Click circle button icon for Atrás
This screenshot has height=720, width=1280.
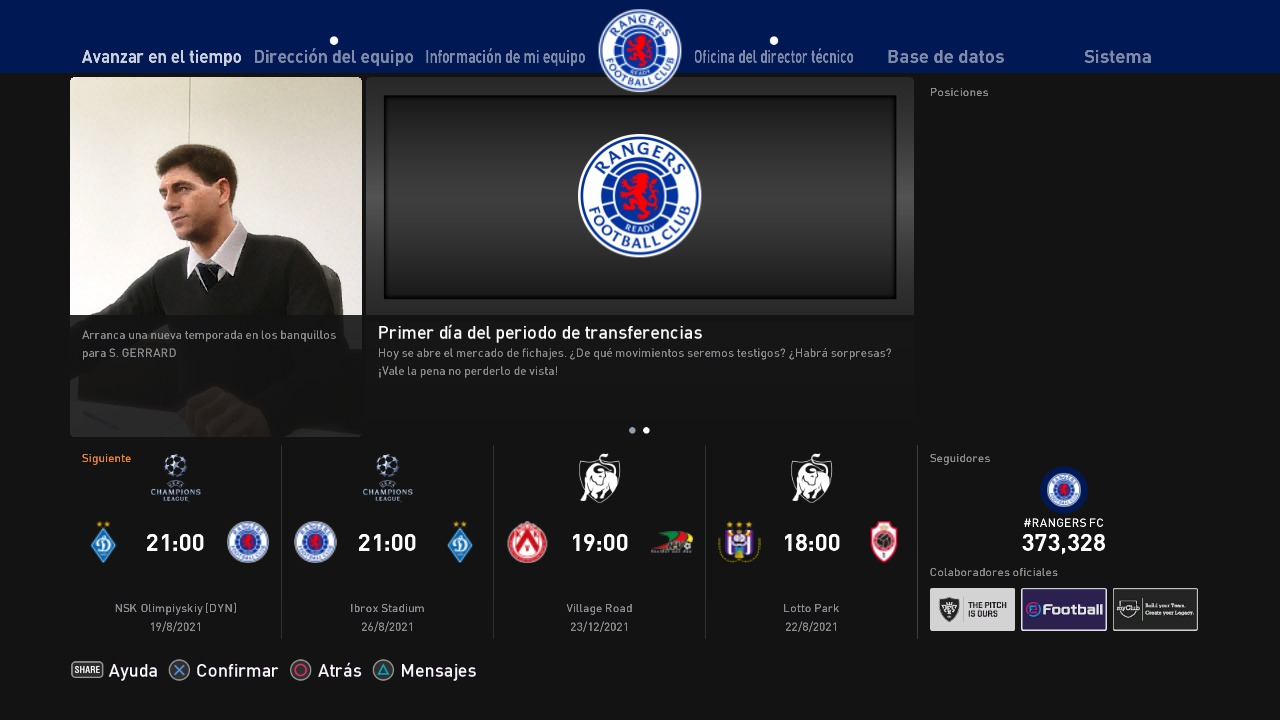[301, 670]
